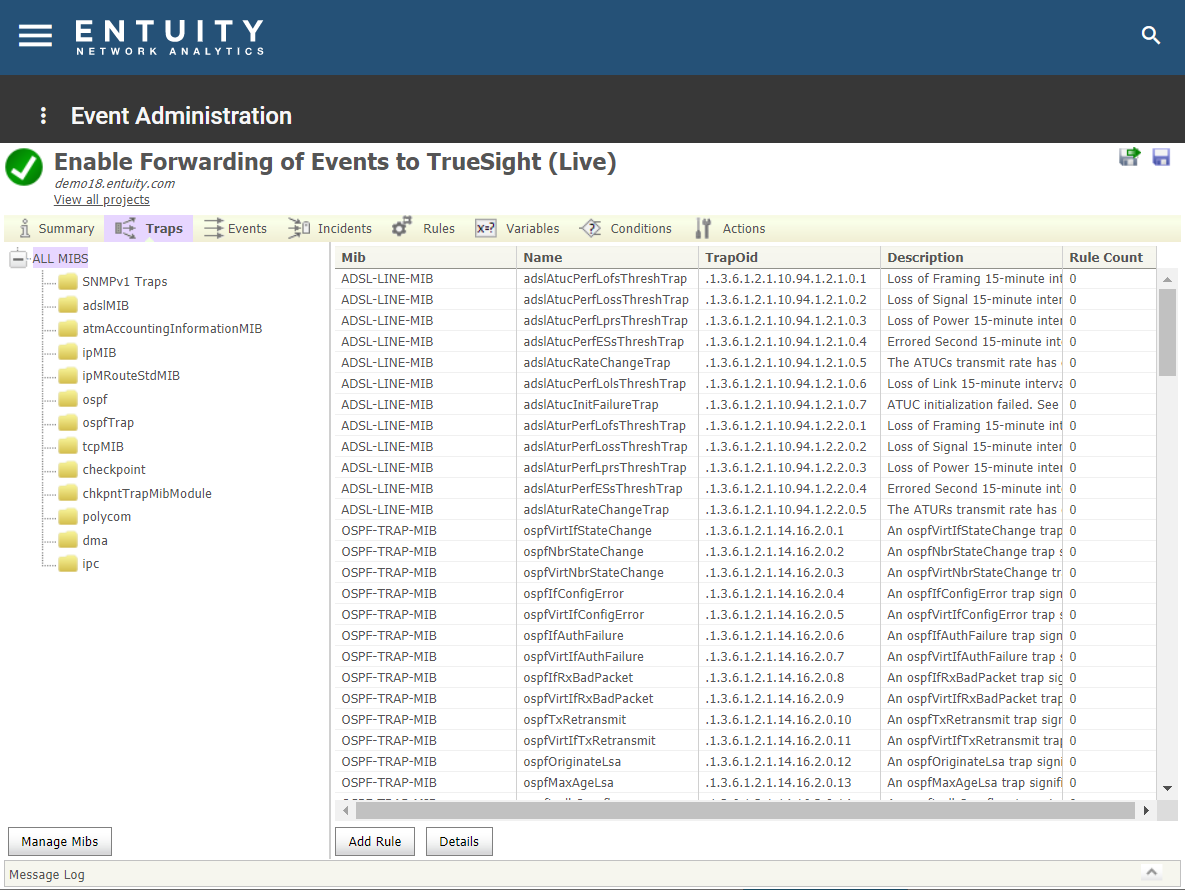Sort by the Mib column header
1185x890 pixels.
point(425,258)
